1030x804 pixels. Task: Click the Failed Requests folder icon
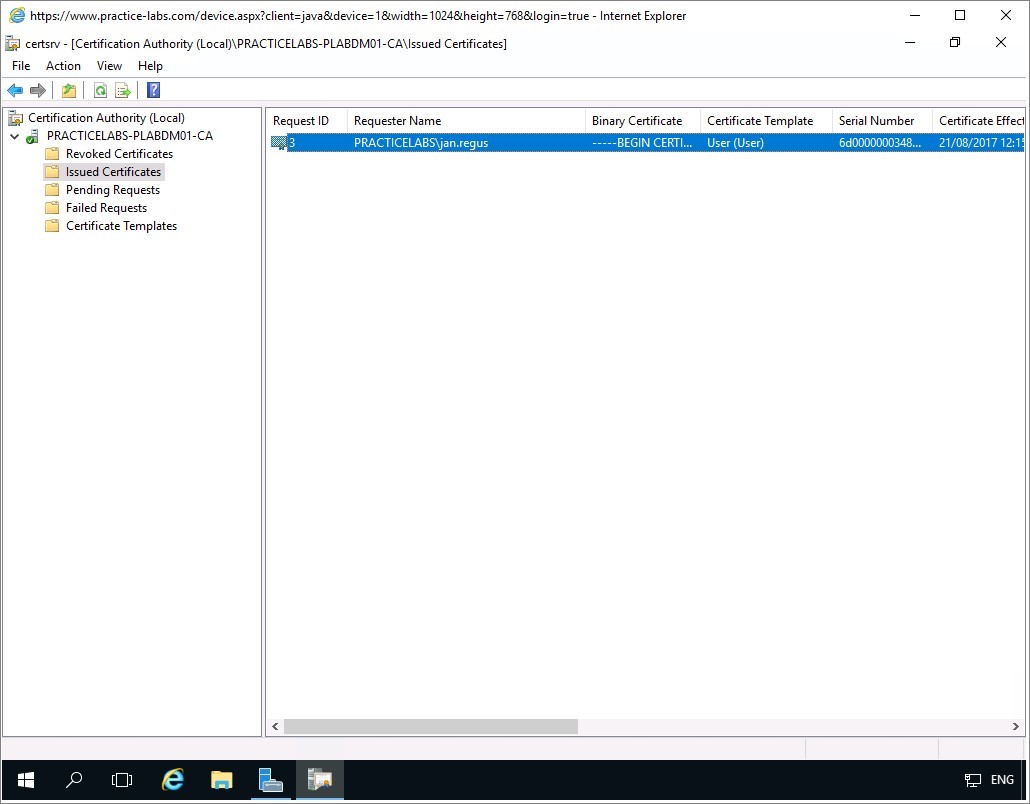(x=52, y=208)
